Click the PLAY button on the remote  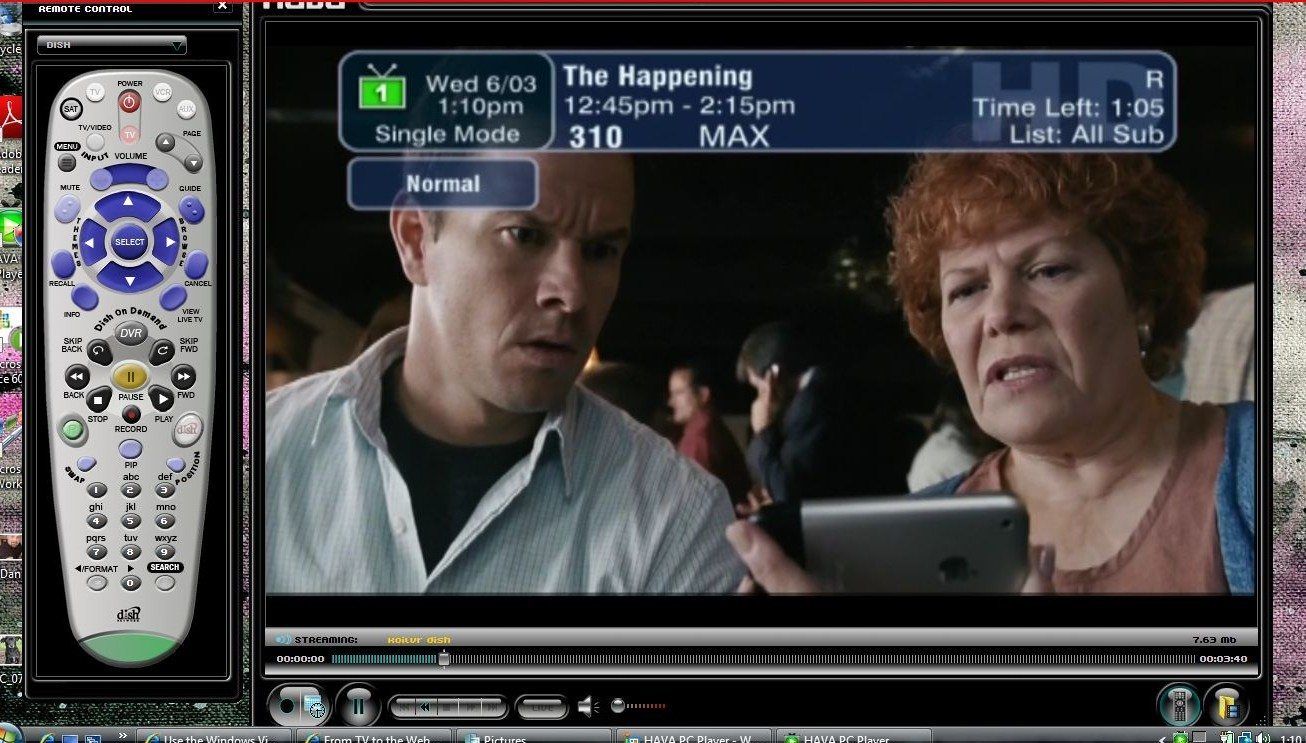(x=161, y=400)
